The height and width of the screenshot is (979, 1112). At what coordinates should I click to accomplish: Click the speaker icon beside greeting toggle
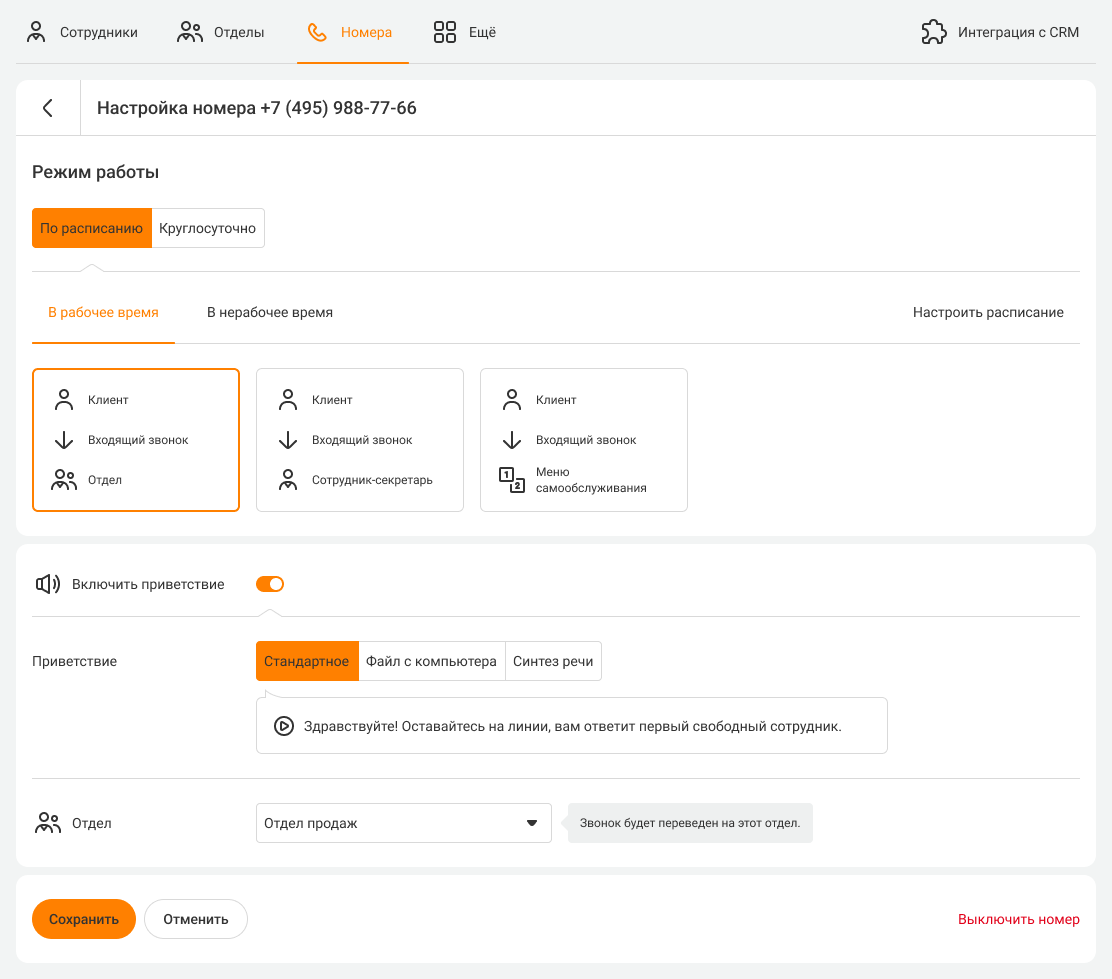[x=47, y=584]
